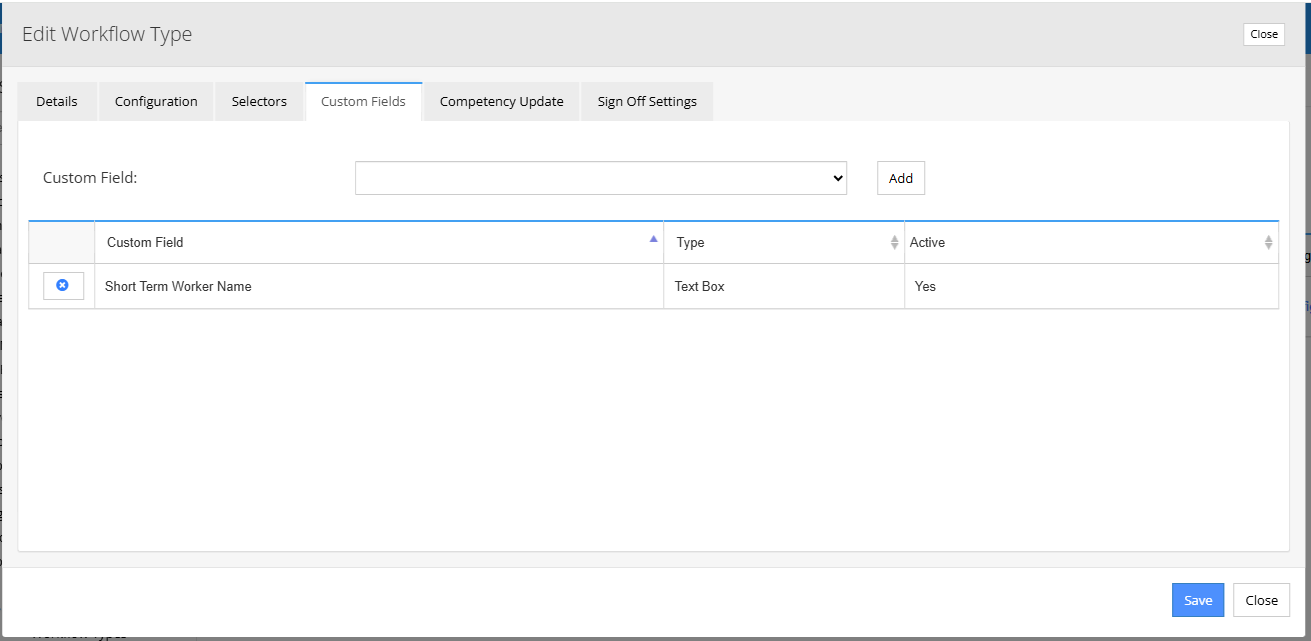Image resolution: width=1311 pixels, height=641 pixels.
Task: Open the Competency Update tab
Action: (502, 101)
